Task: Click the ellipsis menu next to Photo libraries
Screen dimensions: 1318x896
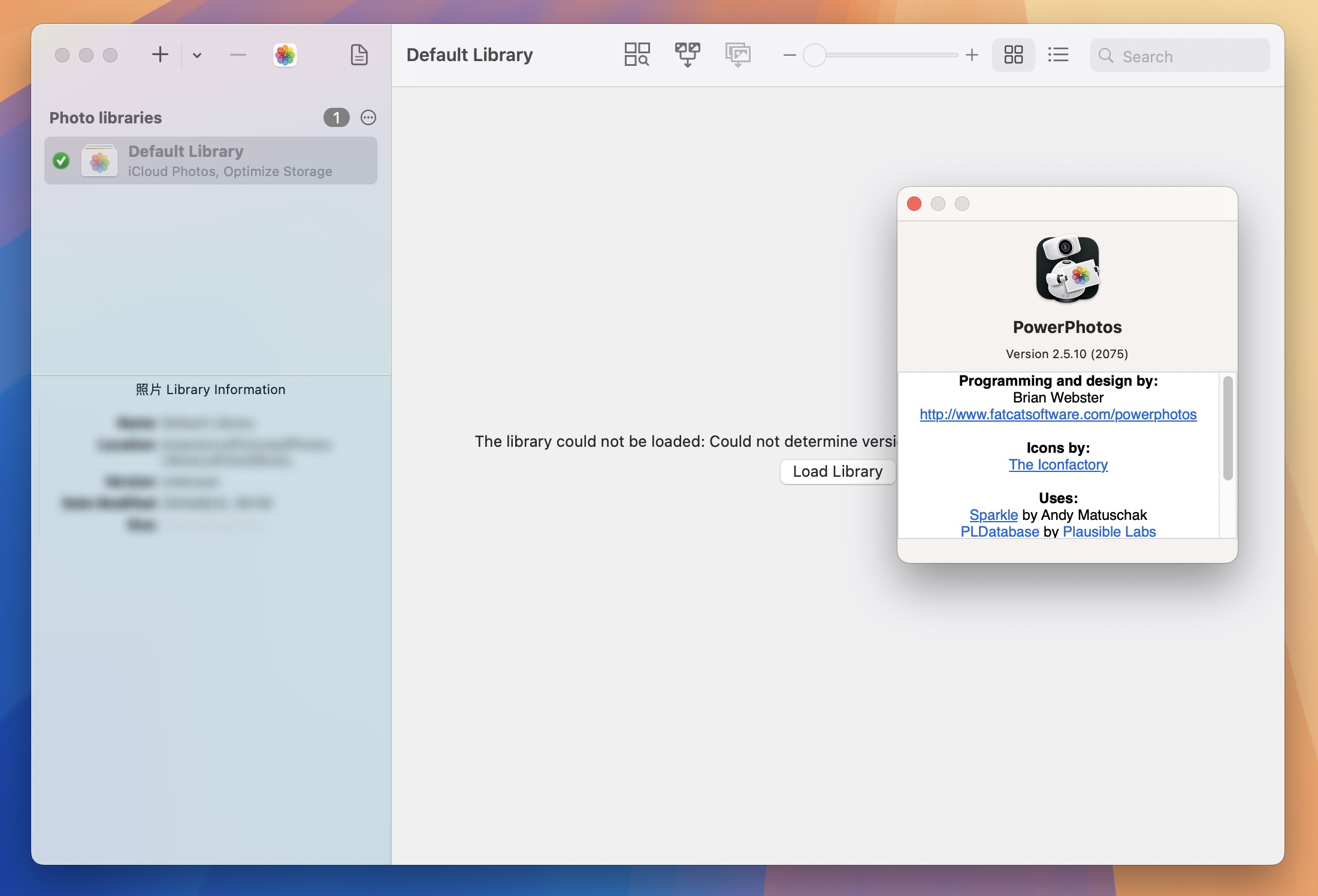Action: (x=368, y=118)
